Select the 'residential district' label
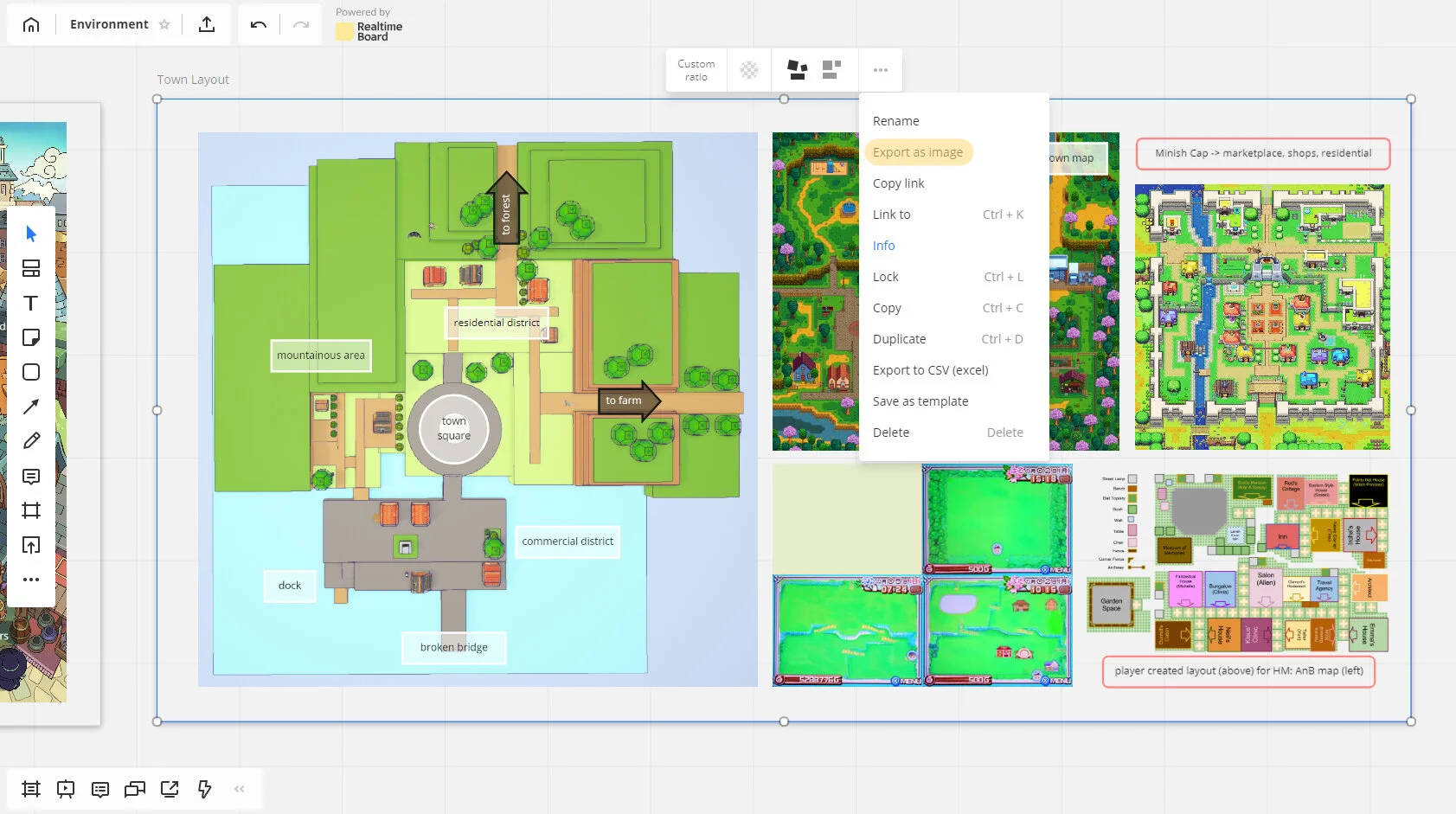Screen dimensions: 1456x814 [497, 323]
